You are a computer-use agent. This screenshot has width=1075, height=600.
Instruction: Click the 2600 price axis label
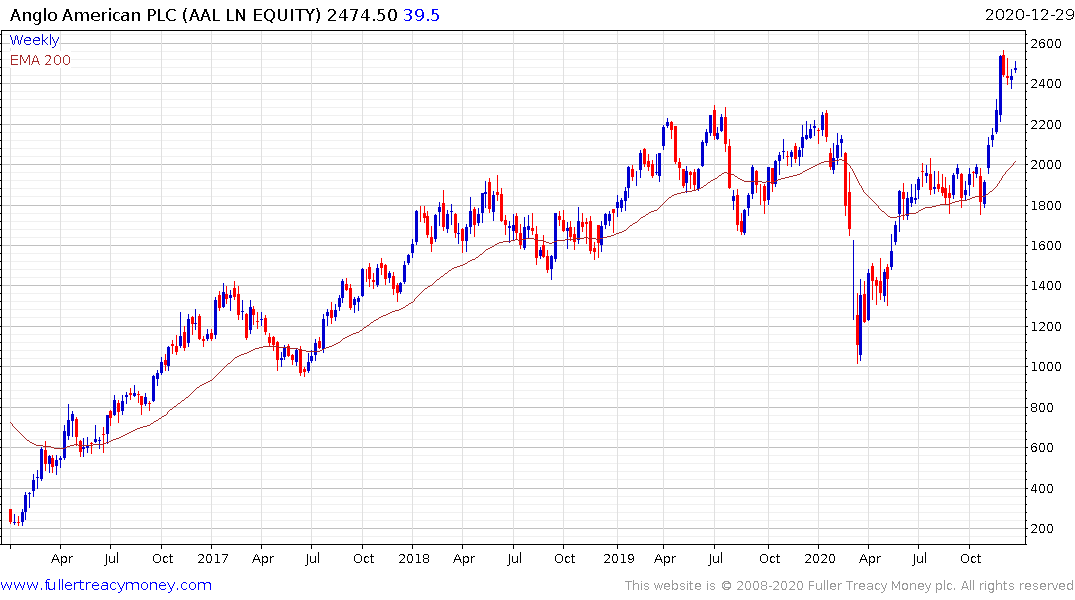[x=1046, y=44]
